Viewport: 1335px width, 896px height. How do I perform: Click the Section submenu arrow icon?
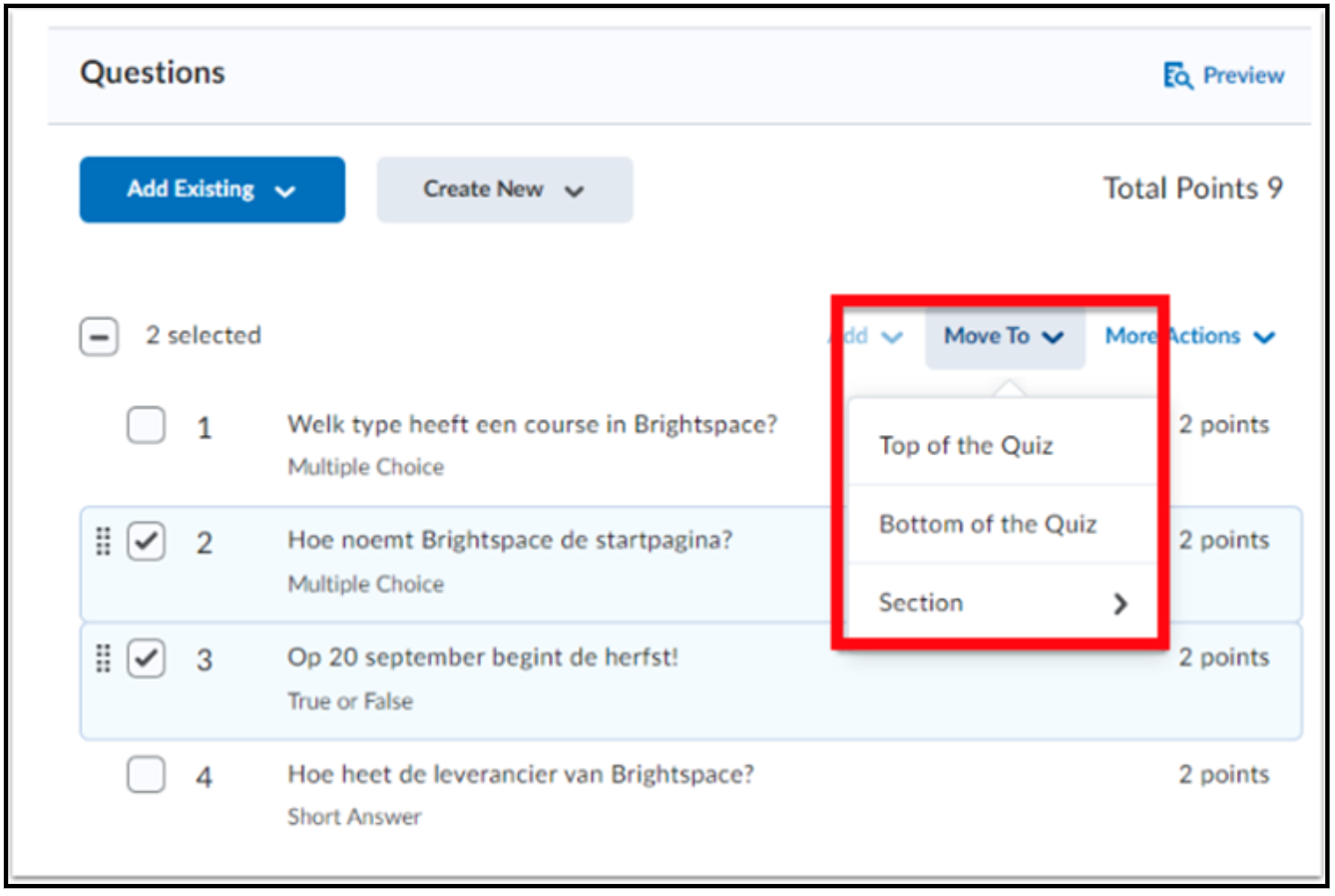(1120, 603)
